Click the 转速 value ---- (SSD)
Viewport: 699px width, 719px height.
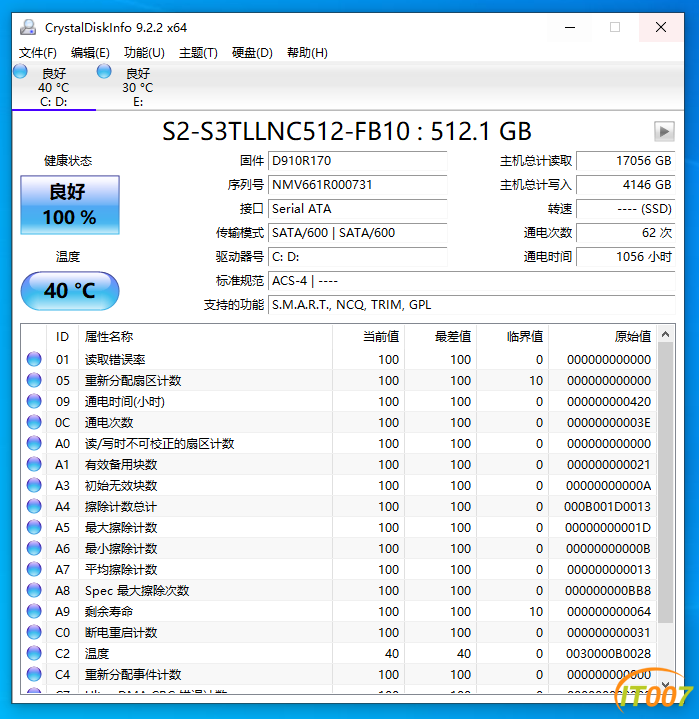tap(626, 209)
